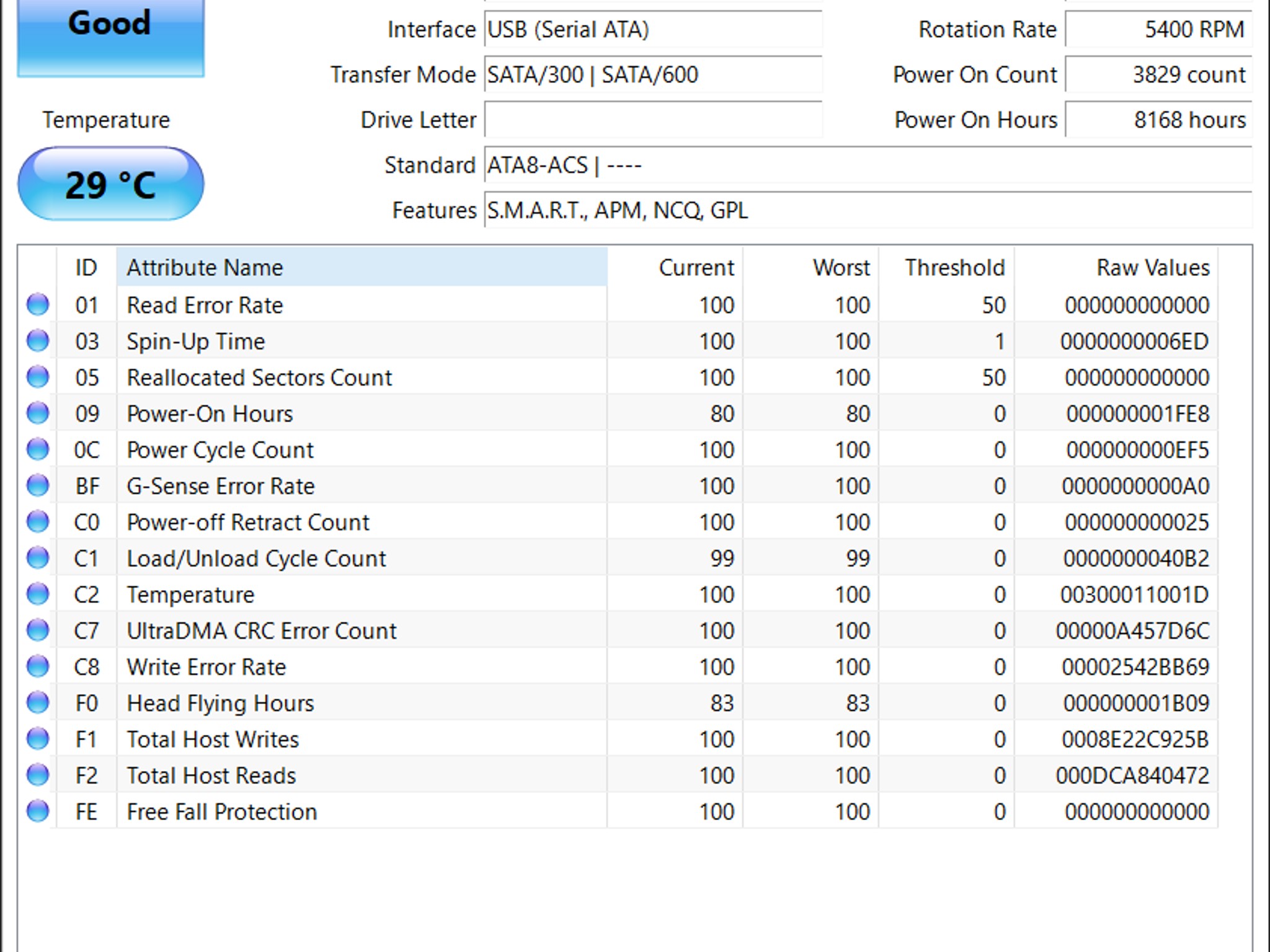This screenshot has height=952, width=1270.
Task: Click the Raw Values column header
Action: pyautogui.click(x=1116, y=267)
